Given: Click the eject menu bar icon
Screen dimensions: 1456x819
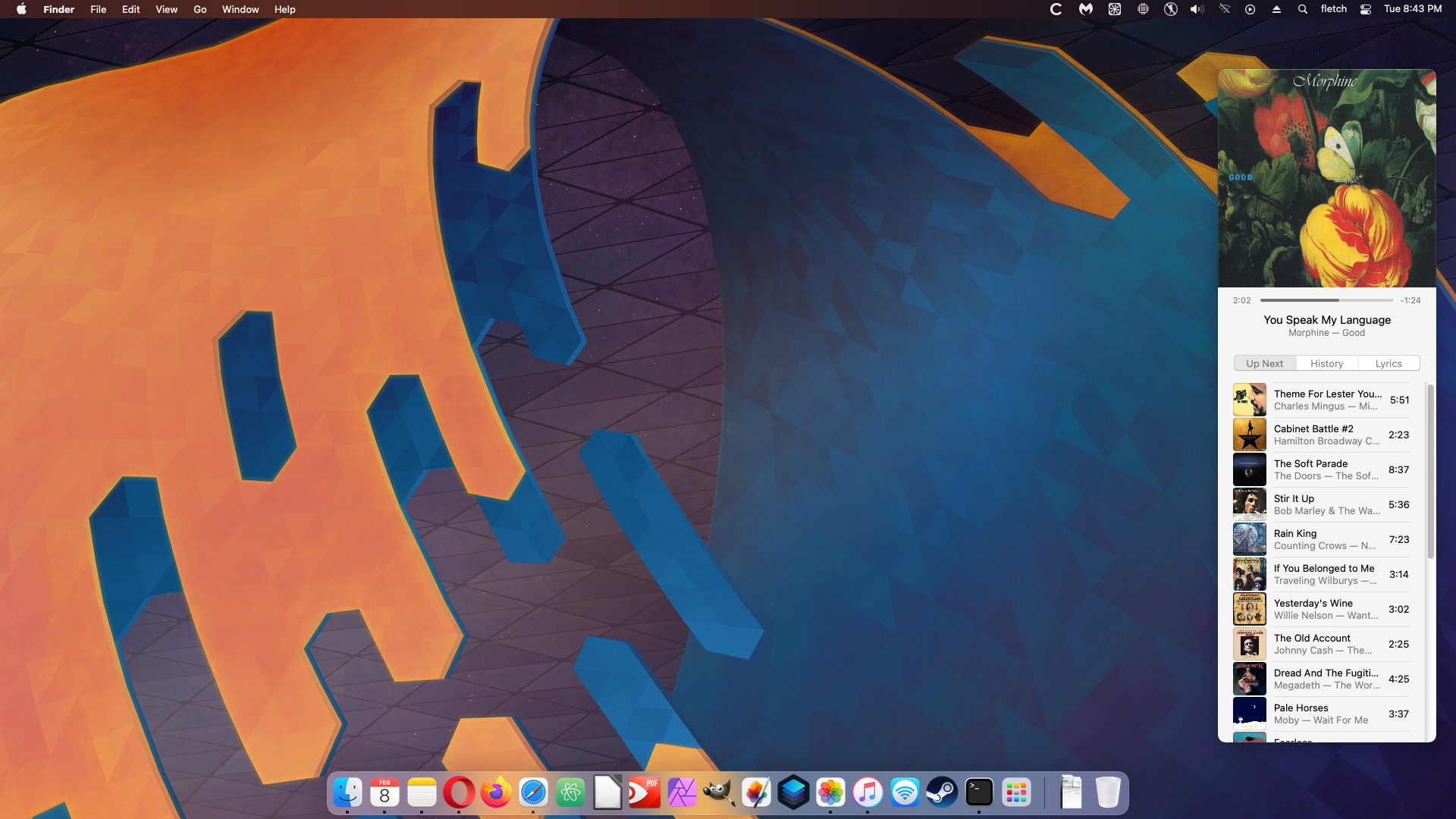Looking at the screenshot, I should click(1276, 9).
